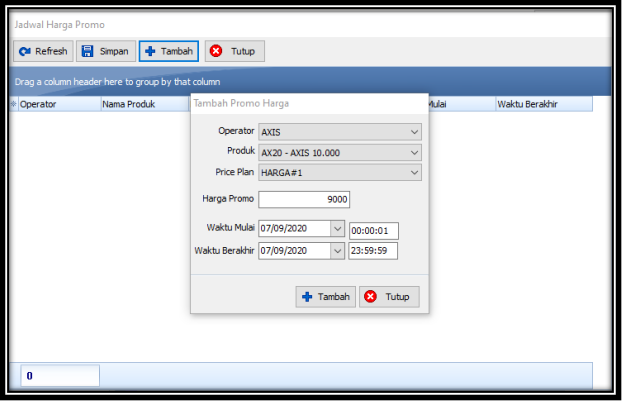Click the Waktu Mulai date text field
This screenshot has height=401, width=622.
293,229
